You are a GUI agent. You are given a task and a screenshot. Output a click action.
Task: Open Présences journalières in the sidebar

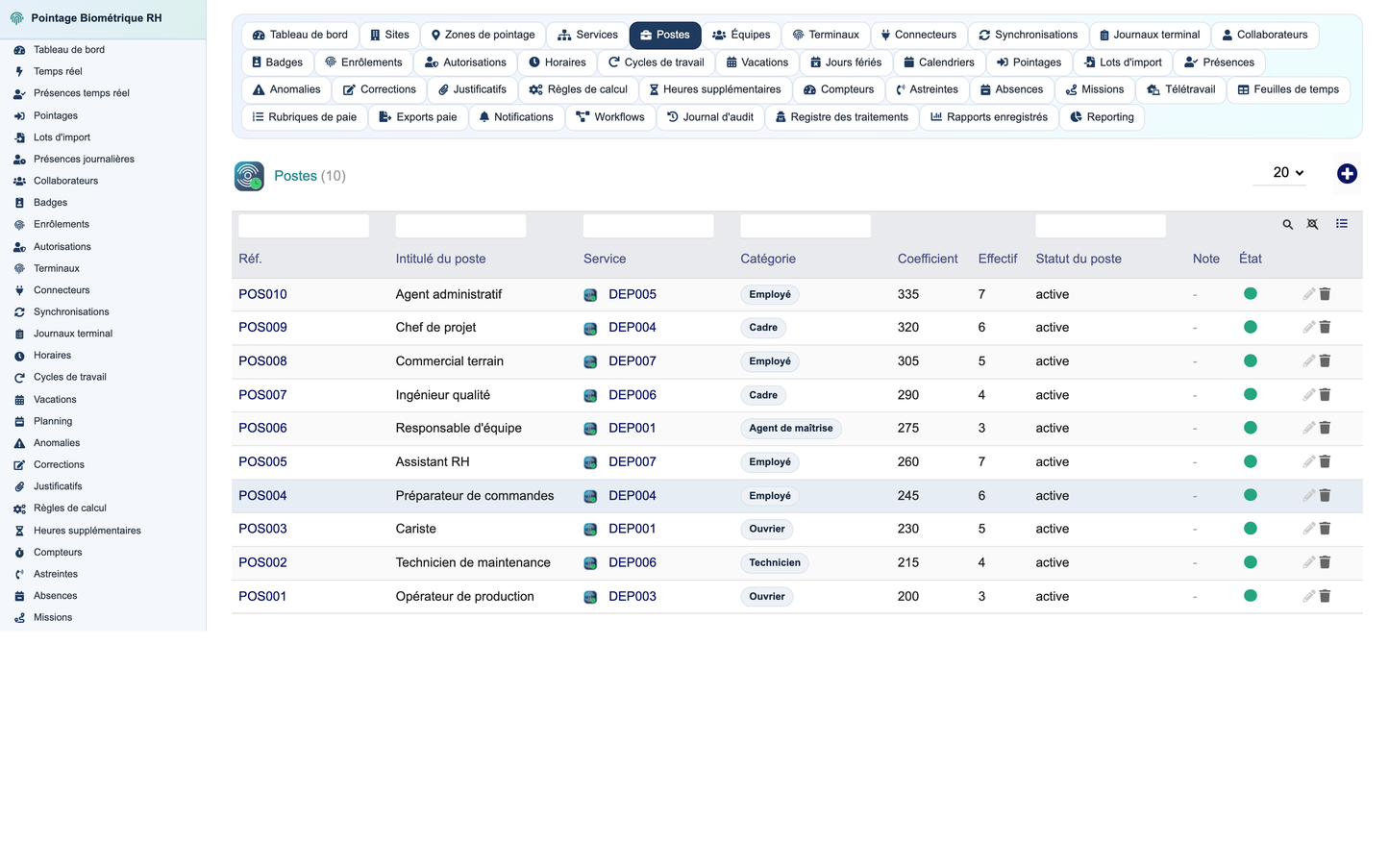84,159
